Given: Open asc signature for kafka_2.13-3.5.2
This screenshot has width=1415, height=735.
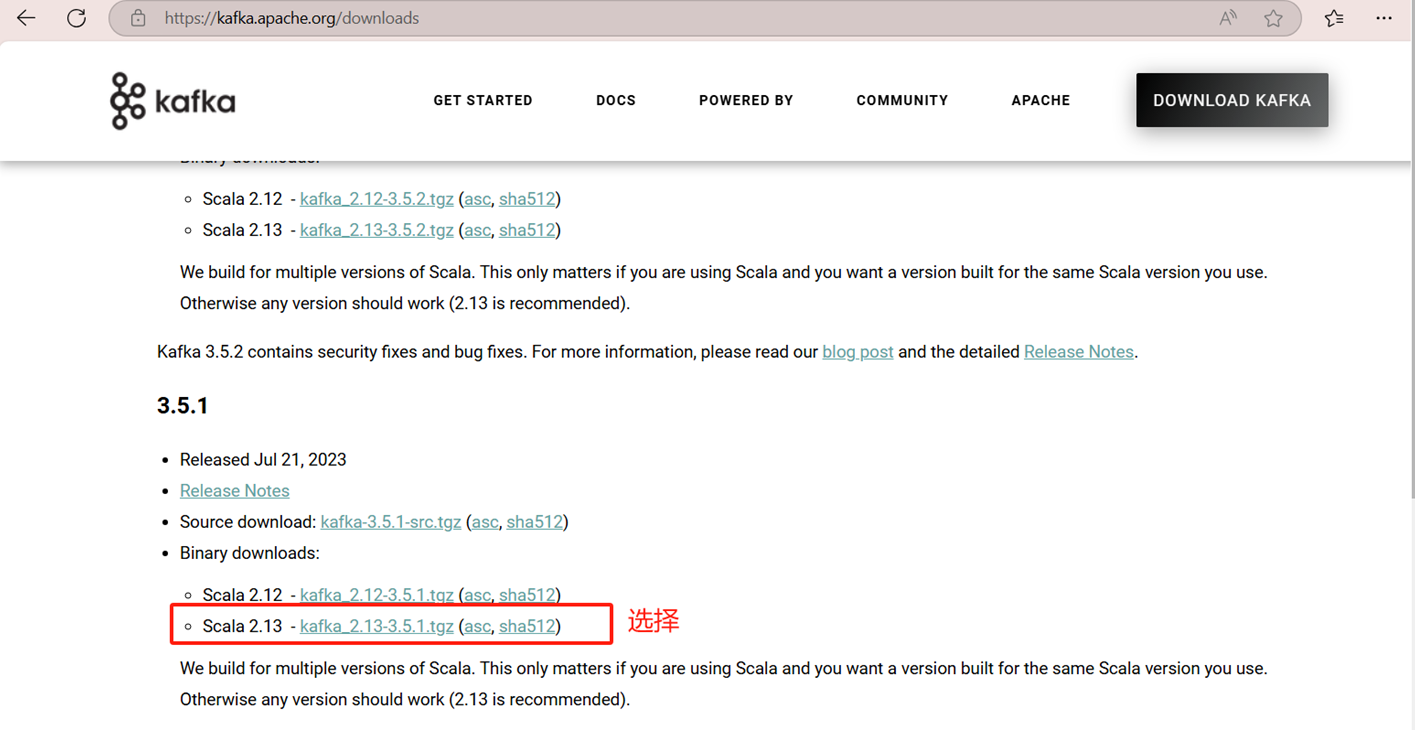Looking at the screenshot, I should click(478, 230).
